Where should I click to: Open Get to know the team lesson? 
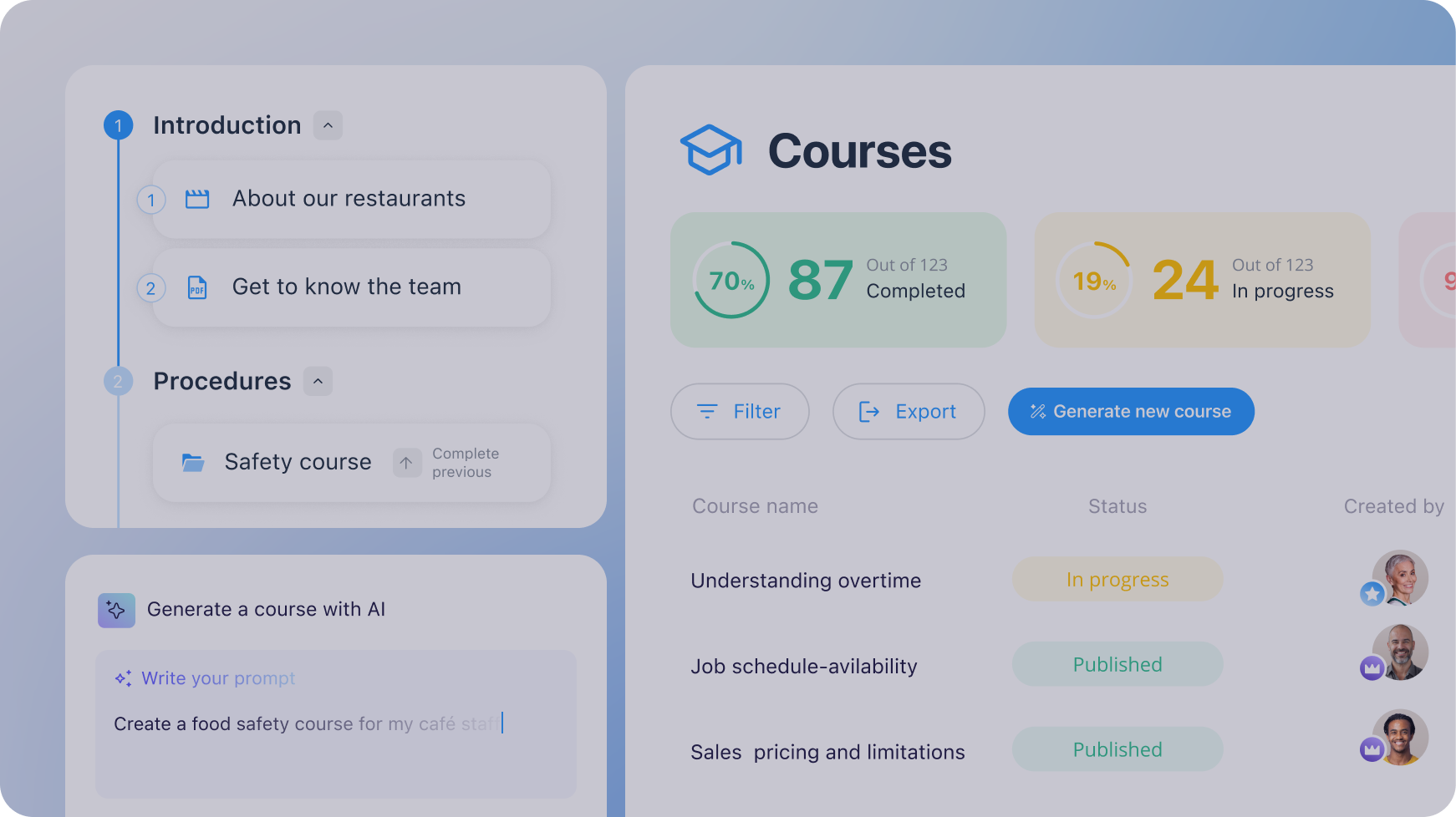352,287
